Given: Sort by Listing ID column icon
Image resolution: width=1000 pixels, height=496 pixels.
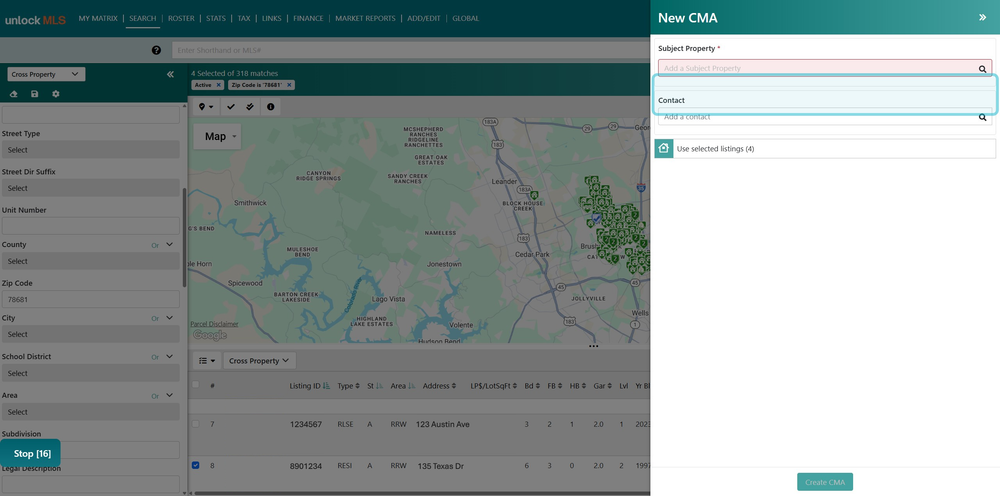Looking at the screenshot, I should click(x=327, y=386).
